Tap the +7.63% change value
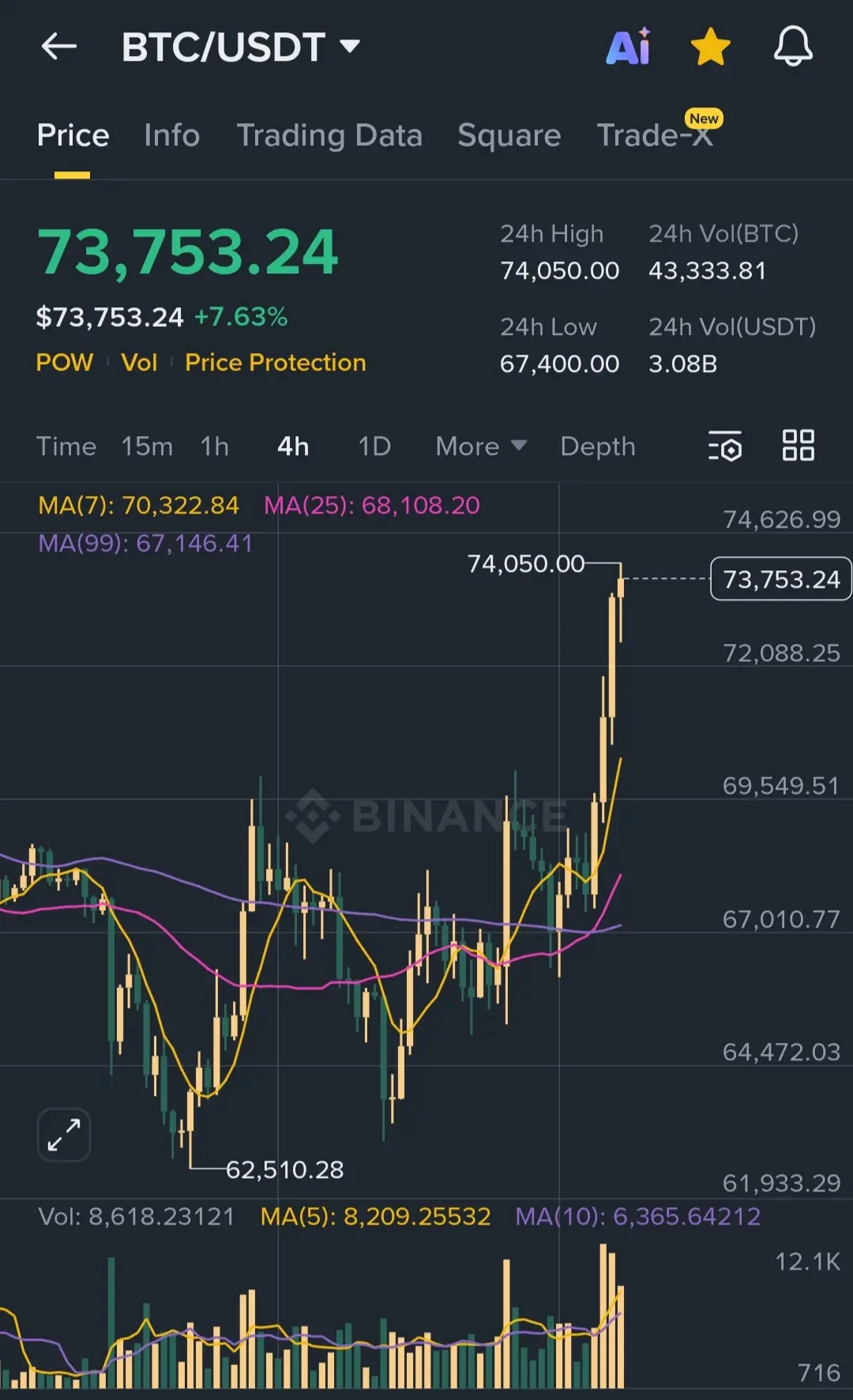 [x=241, y=317]
